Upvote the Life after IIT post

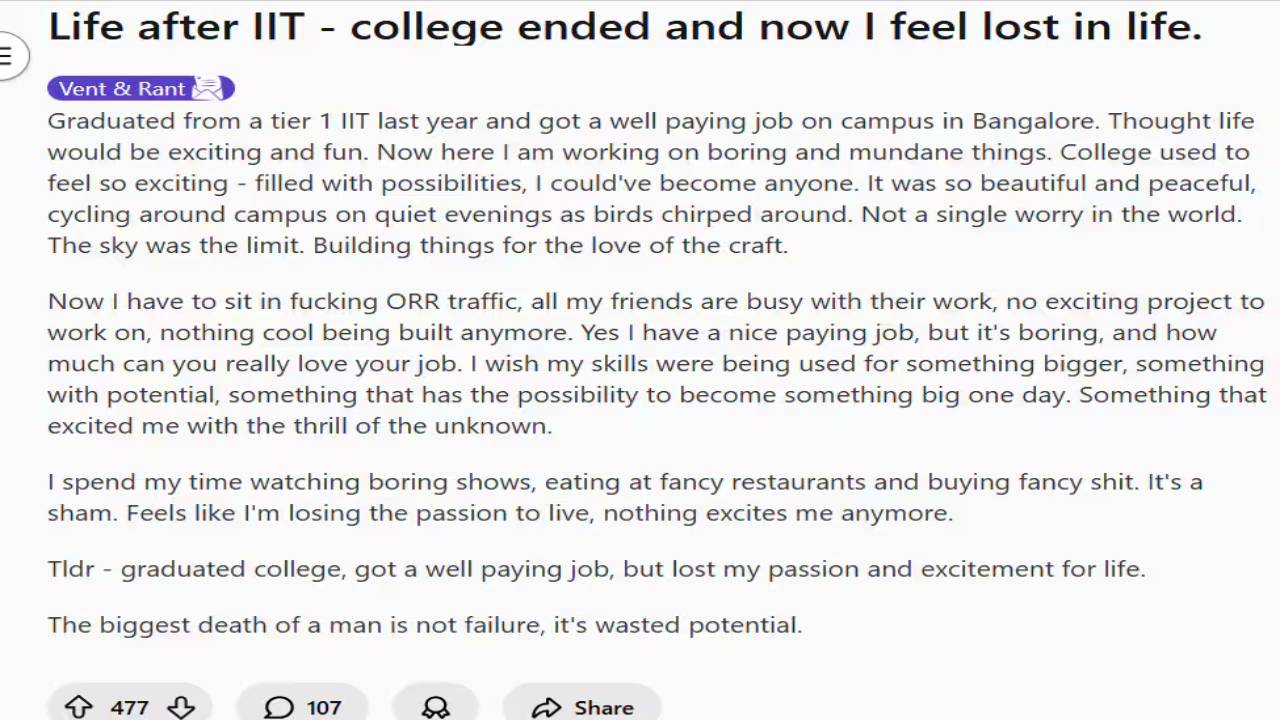click(x=78, y=707)
